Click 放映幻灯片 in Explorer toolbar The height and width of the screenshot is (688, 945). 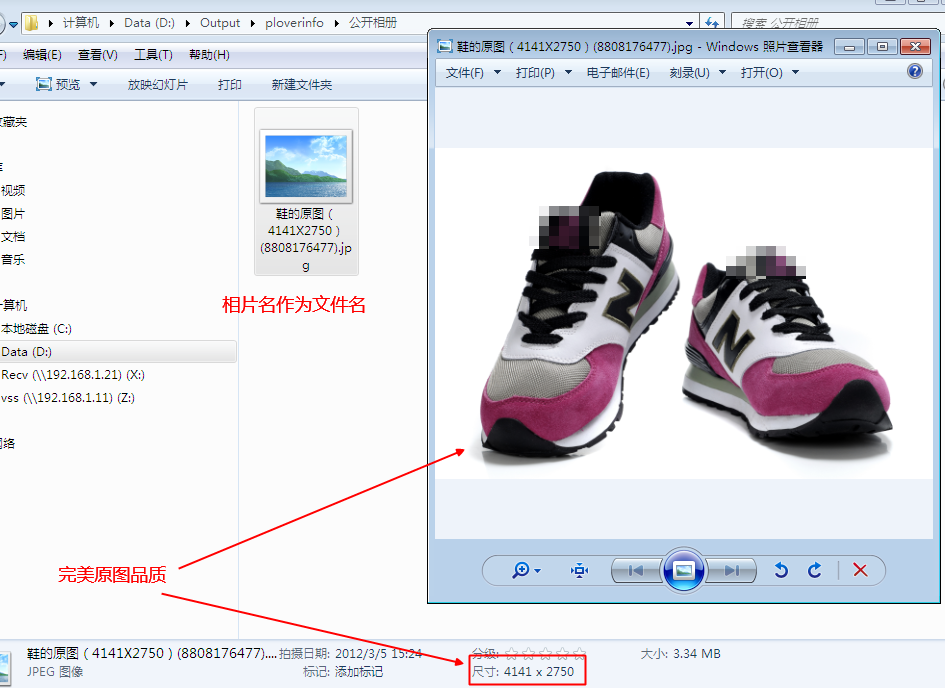pos(157,84)
